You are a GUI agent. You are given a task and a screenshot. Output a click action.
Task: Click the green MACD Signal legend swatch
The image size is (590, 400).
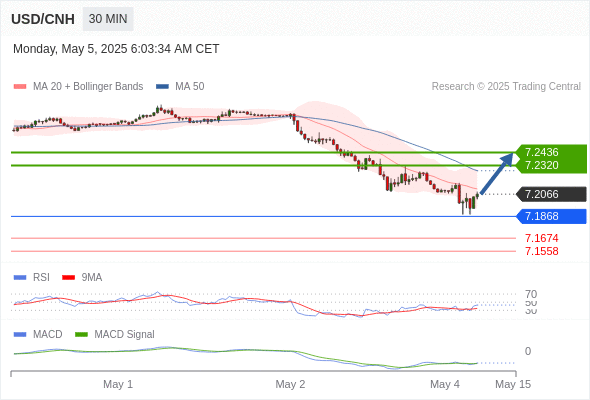tap(81, 335)
